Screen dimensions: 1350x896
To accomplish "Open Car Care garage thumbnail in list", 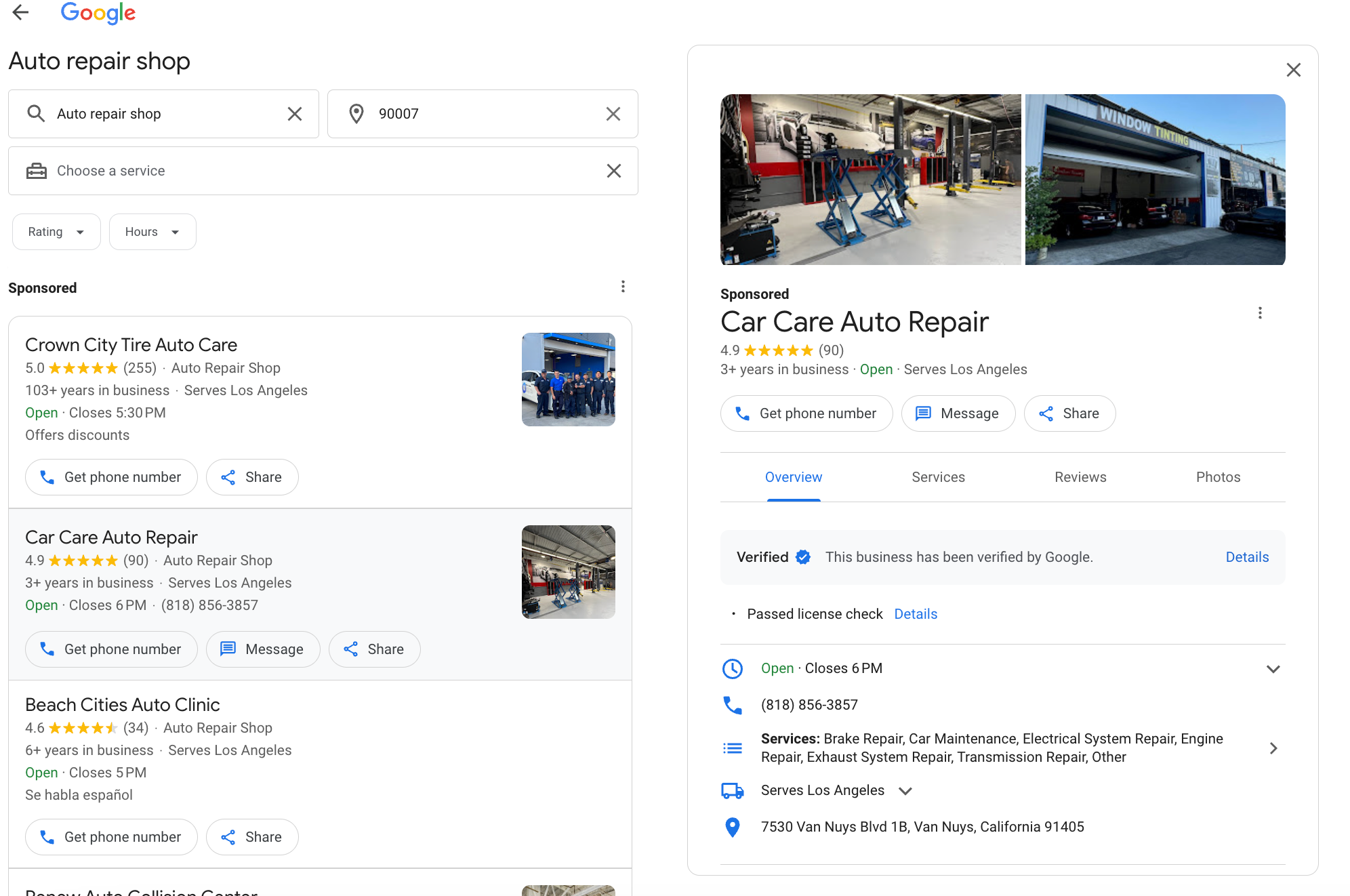I will point(569,572).
